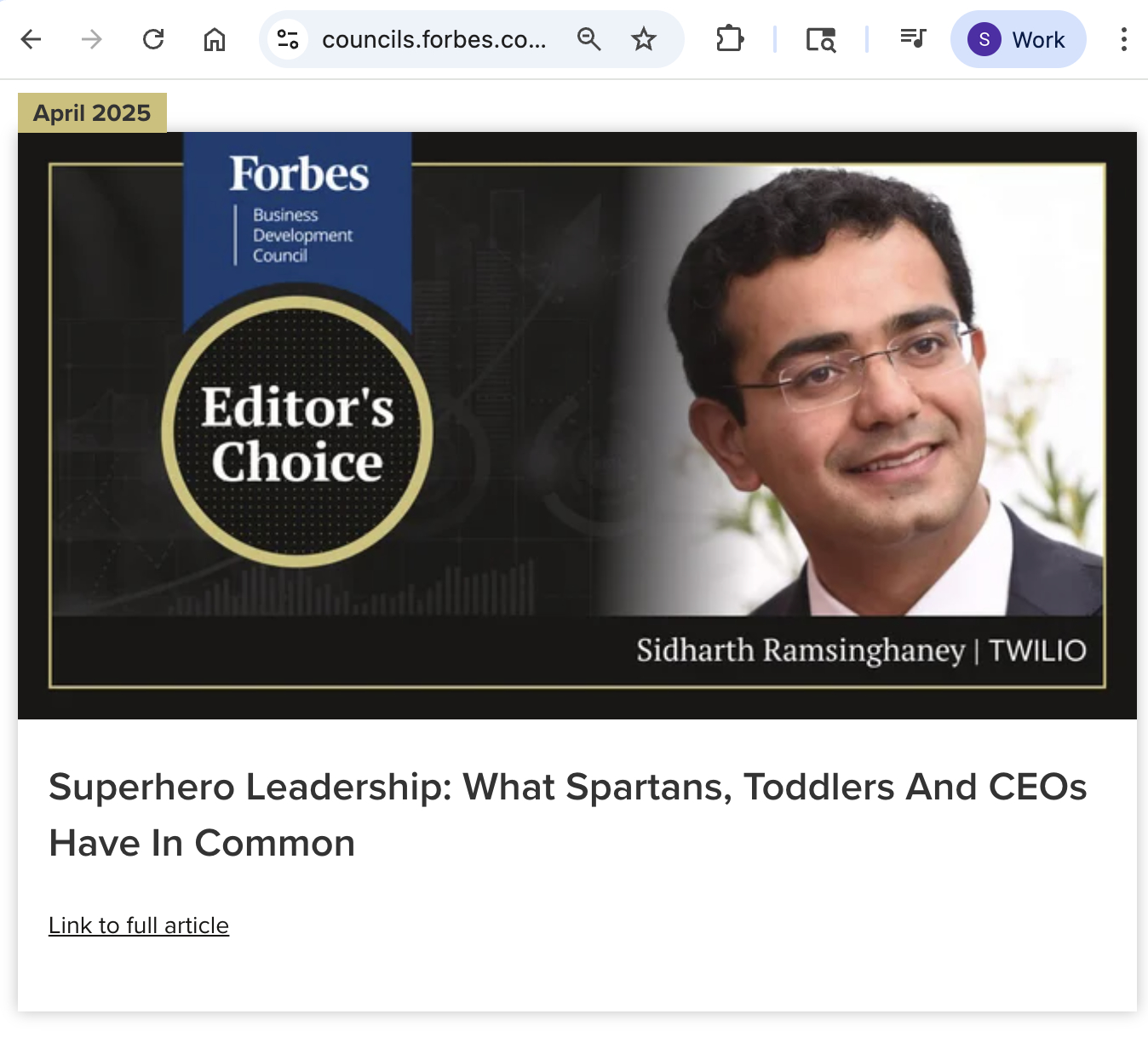
Task: Open the Extensions puzzle menu
Action: (730, 39)
